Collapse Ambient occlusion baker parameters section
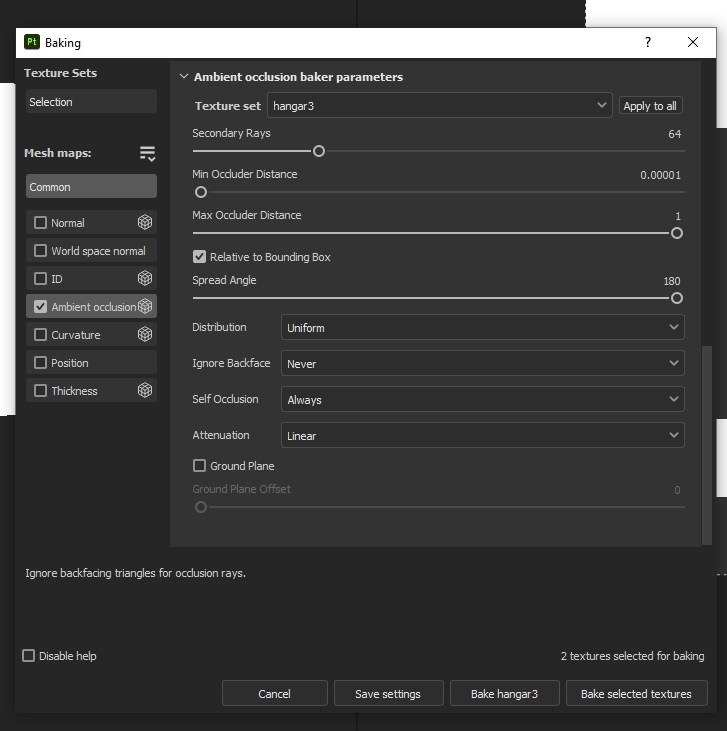The width and height of the screenshot is (727, 731). point(184,76)
